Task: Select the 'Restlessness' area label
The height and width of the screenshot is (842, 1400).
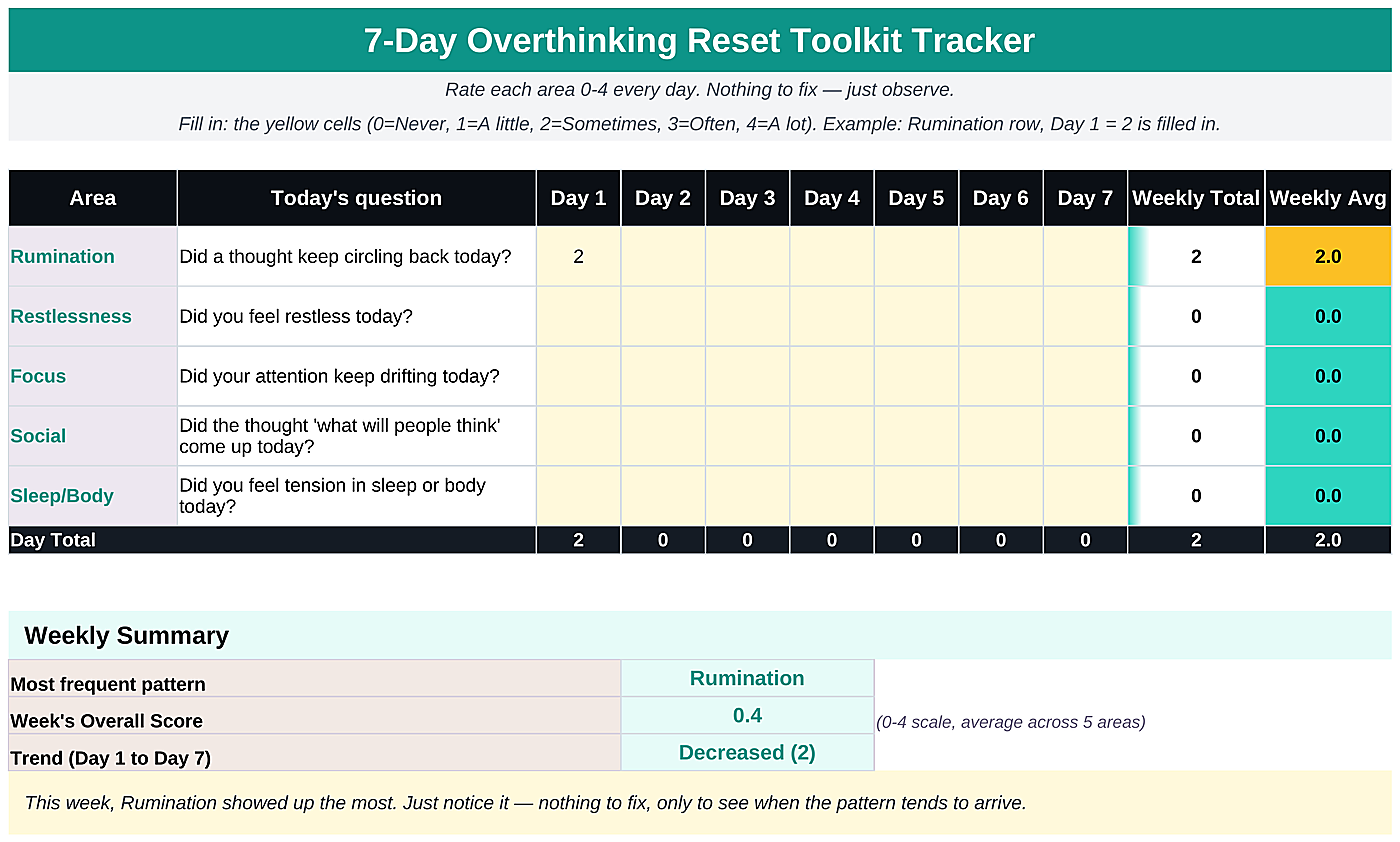Action: [71, 316]
